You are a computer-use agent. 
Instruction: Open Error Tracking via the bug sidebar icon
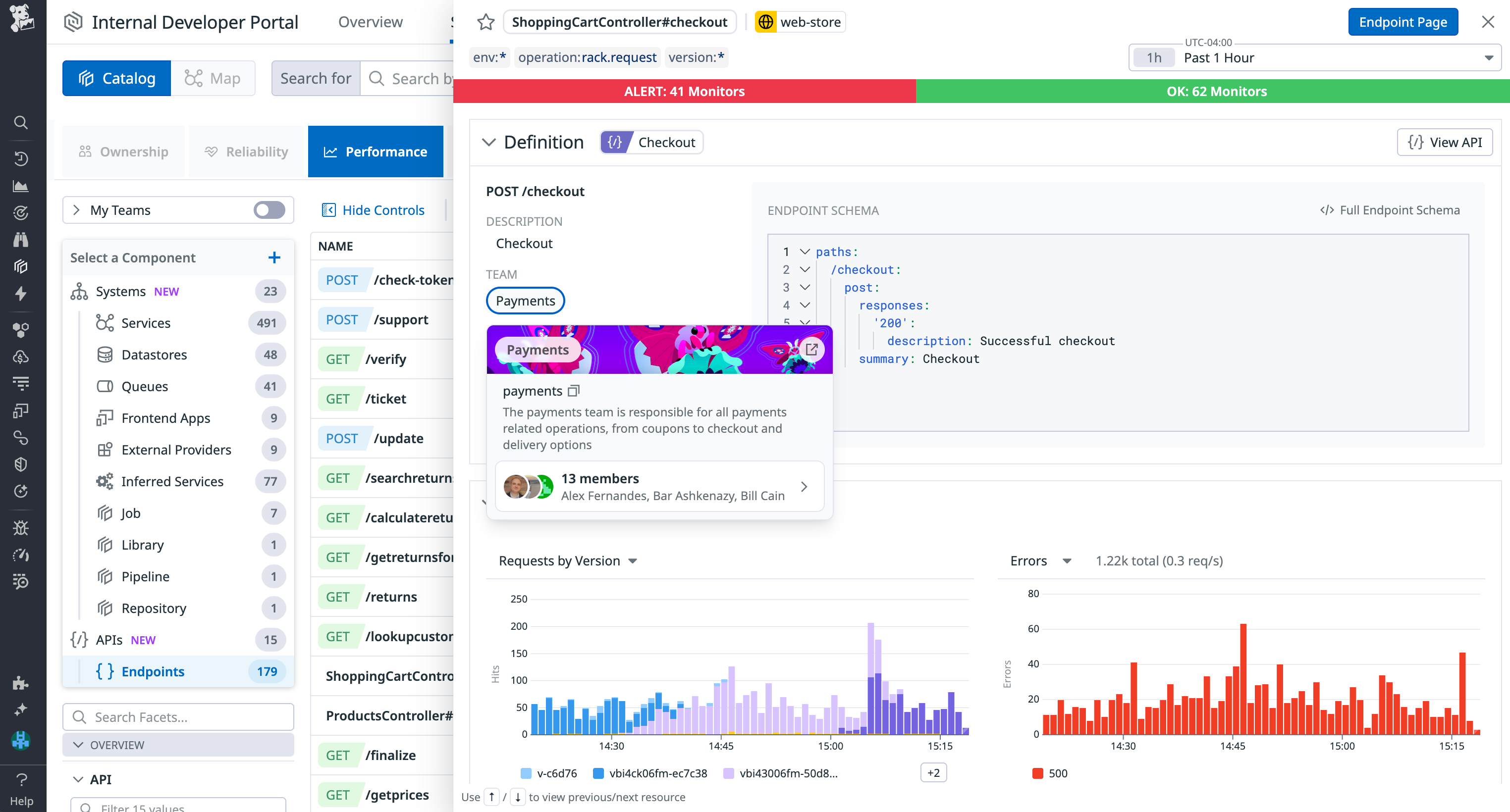click(21, 528)
